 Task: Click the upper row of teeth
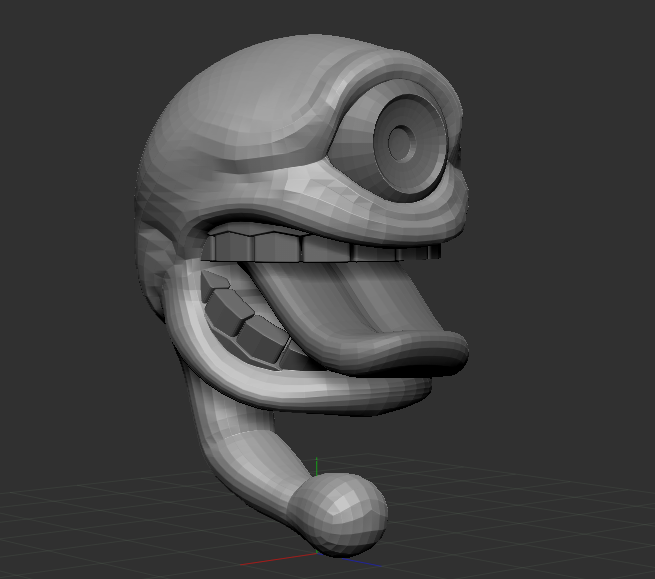(322, 246)
